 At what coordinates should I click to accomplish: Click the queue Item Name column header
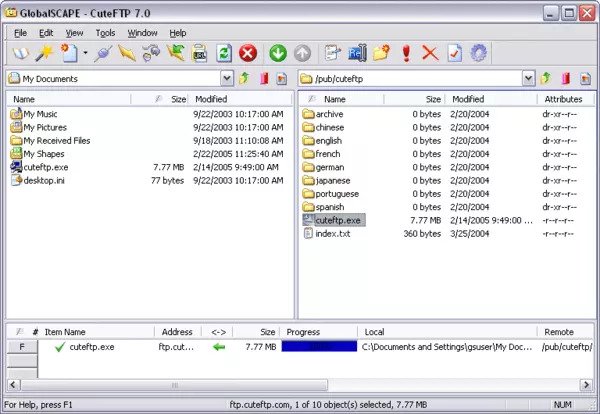98,332
